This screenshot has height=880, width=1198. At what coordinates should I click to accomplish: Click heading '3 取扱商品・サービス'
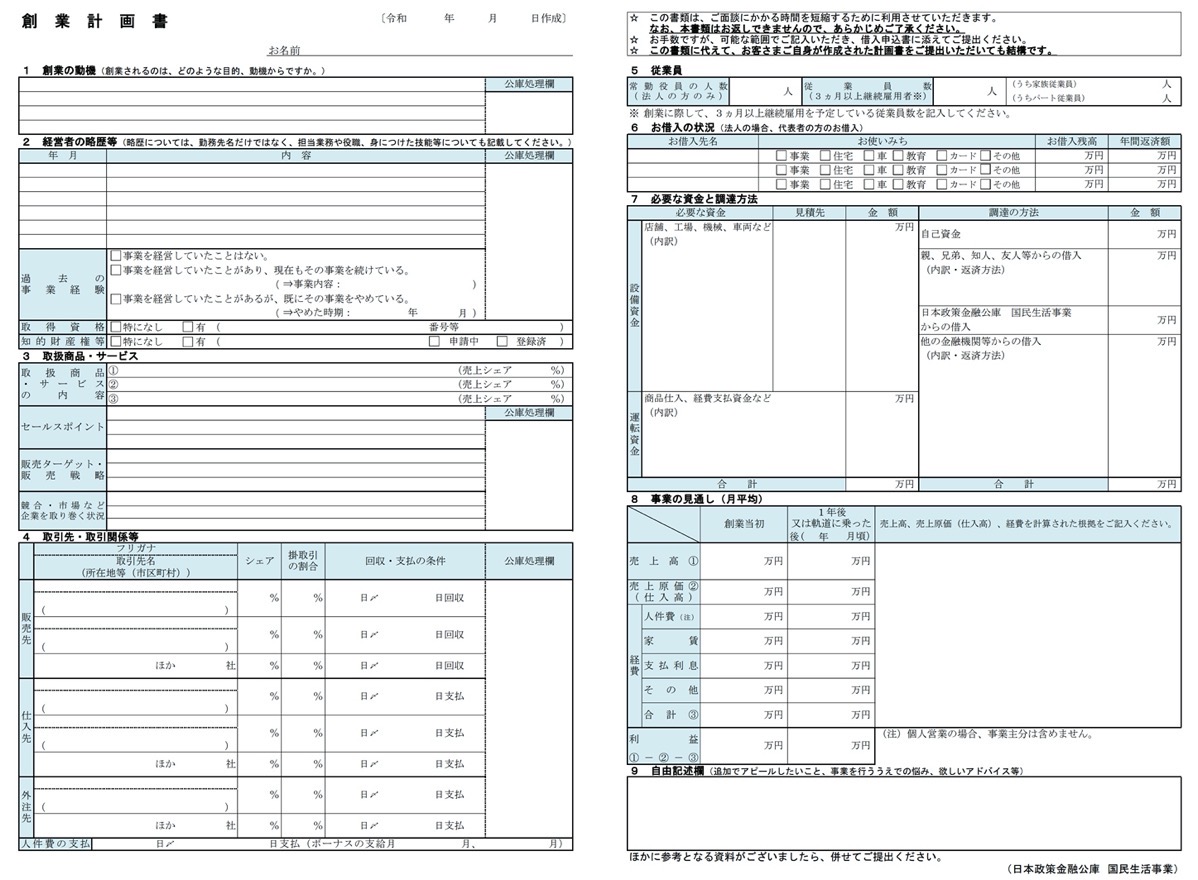(80, 356)
